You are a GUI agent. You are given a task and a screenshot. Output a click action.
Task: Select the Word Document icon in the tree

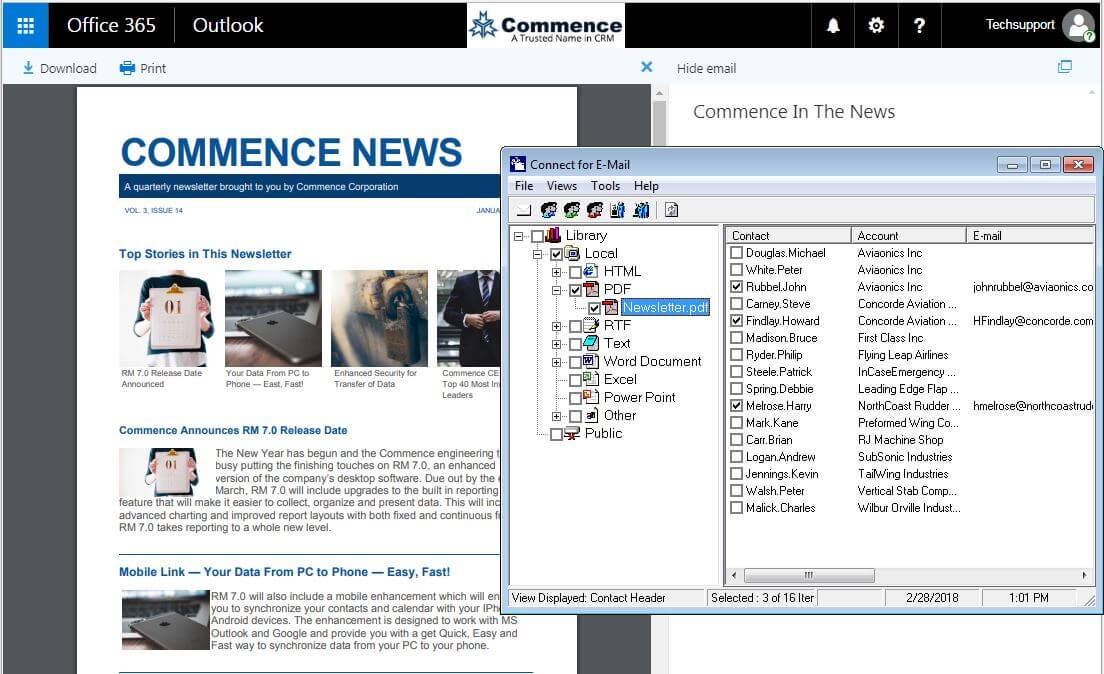click(x=591, y=361)
